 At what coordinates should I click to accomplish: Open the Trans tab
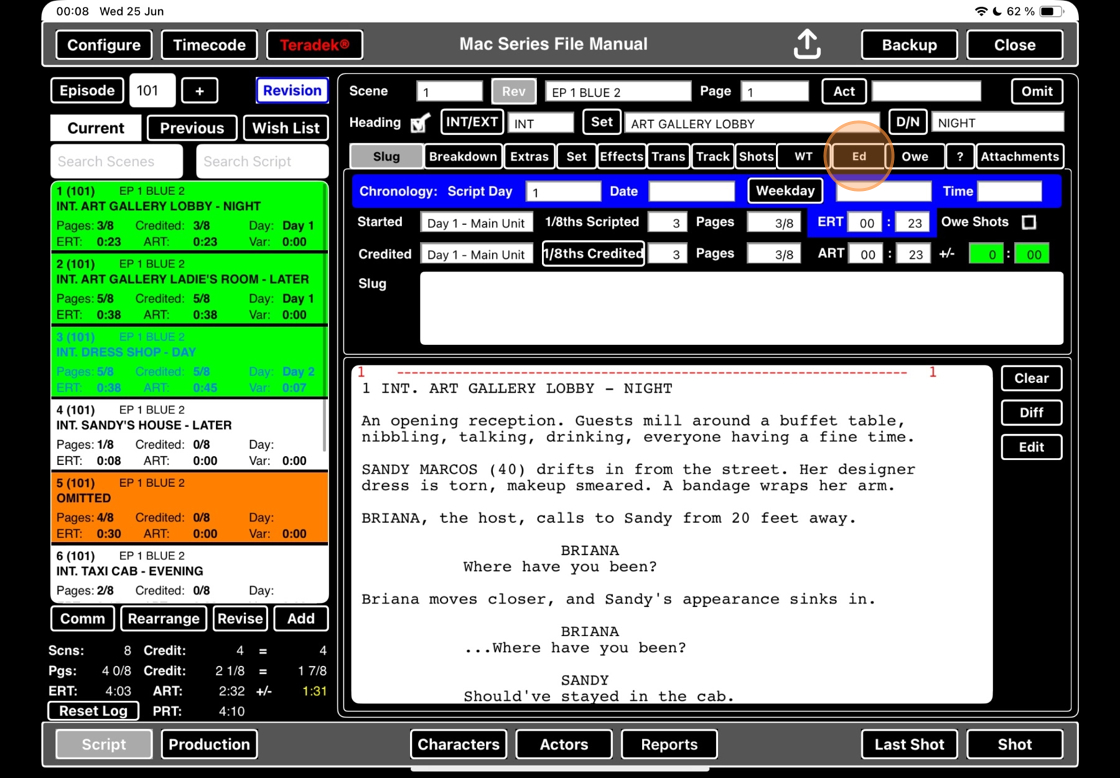pyautogui.click(x=668, y=156)
